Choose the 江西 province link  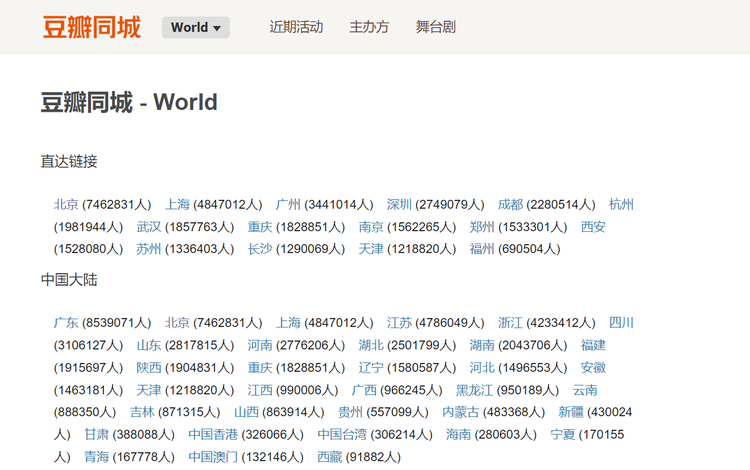point(260,390)
